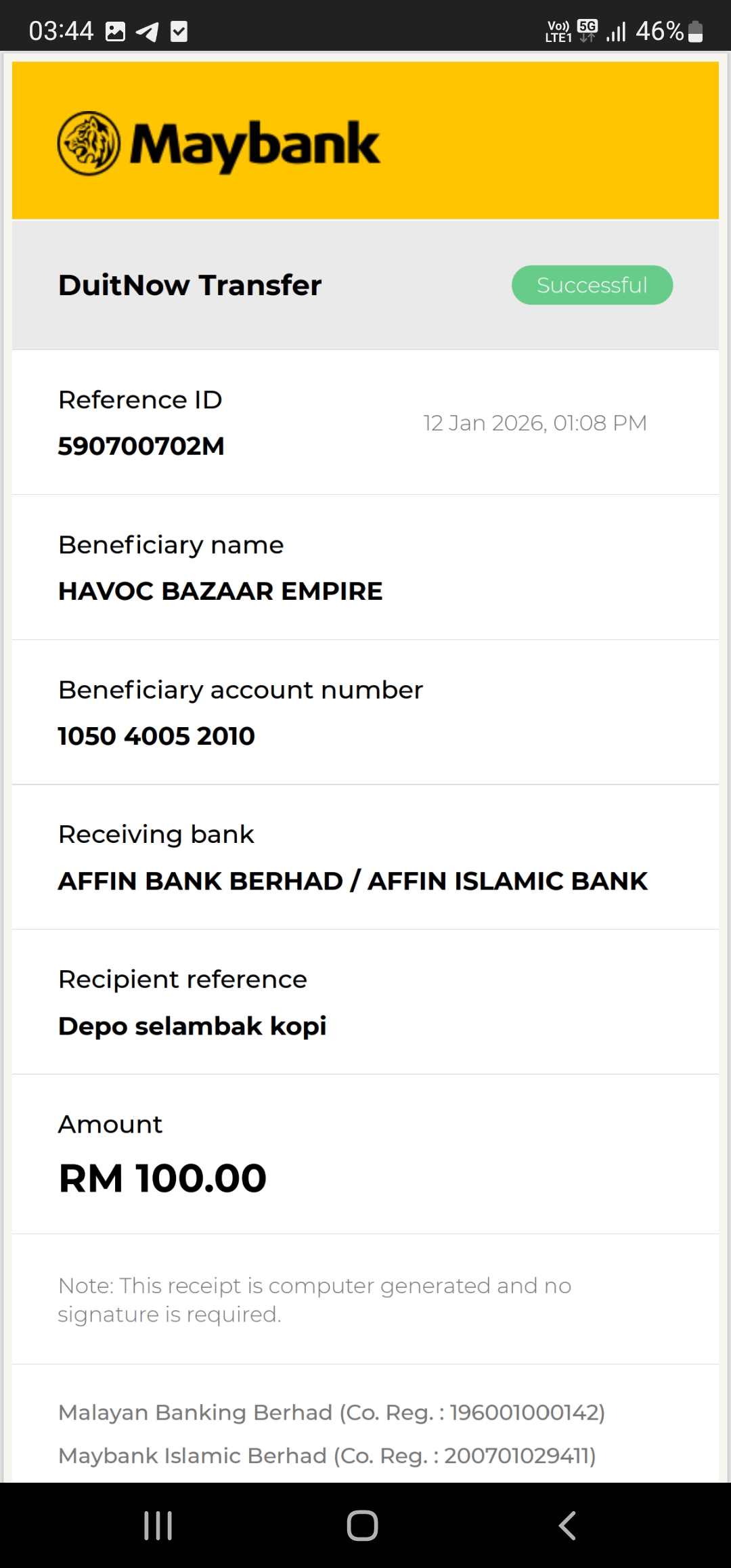Tap the green Successful status badge

click(592, 285)
